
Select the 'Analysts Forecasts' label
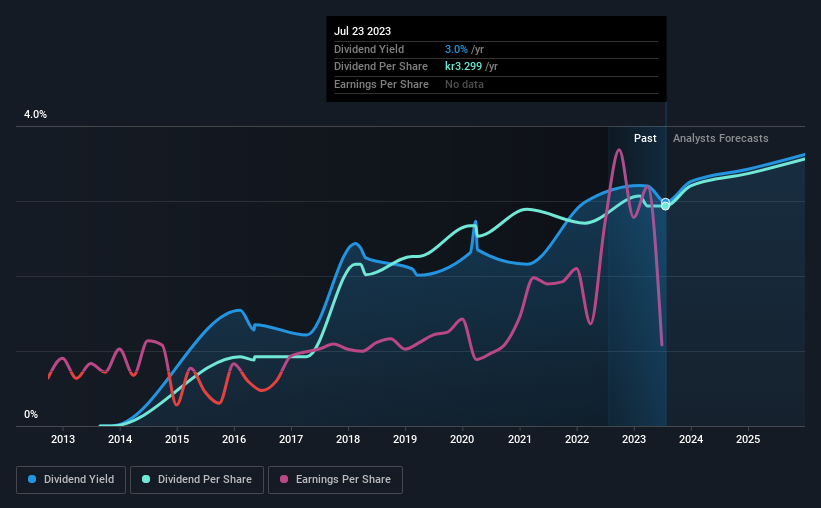pos(720,138)
